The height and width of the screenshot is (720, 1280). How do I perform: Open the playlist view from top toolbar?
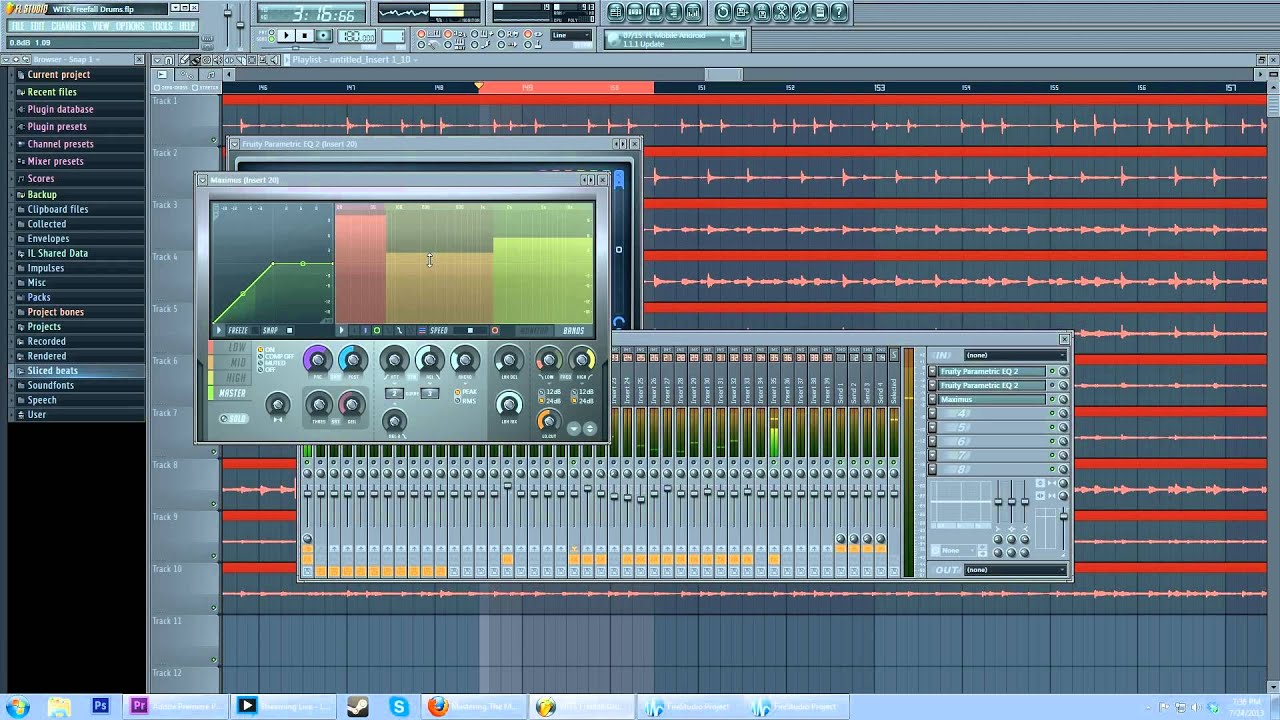pos(616,13)
